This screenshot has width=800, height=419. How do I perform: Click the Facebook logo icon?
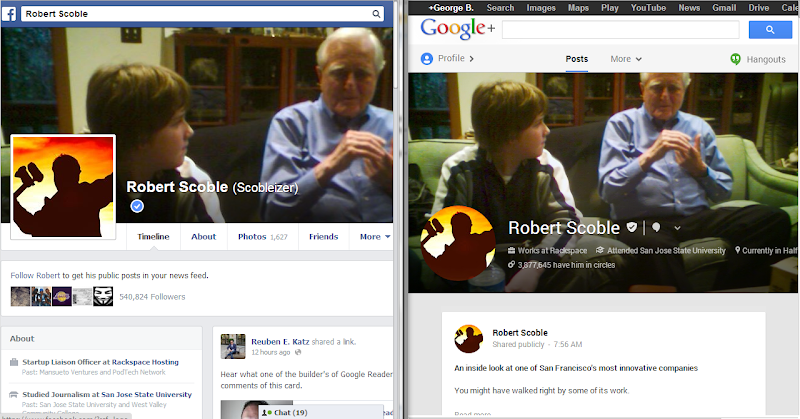pyautogui.click(x=9, y=14)
